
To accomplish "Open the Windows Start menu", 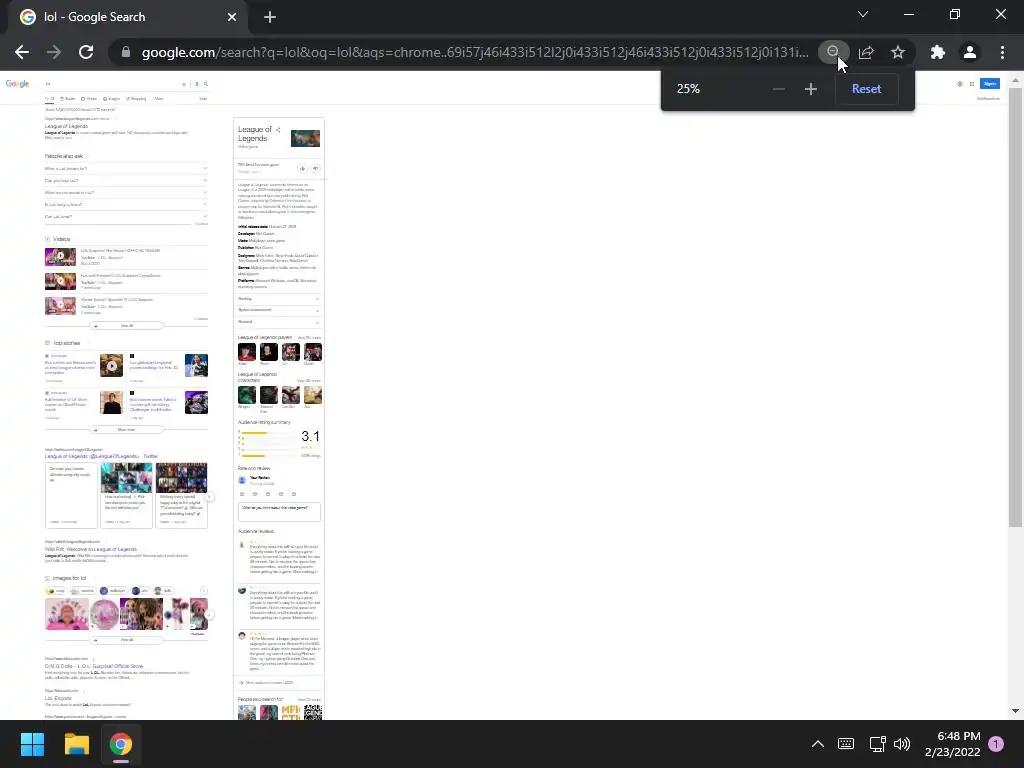I will click(32, 744).
